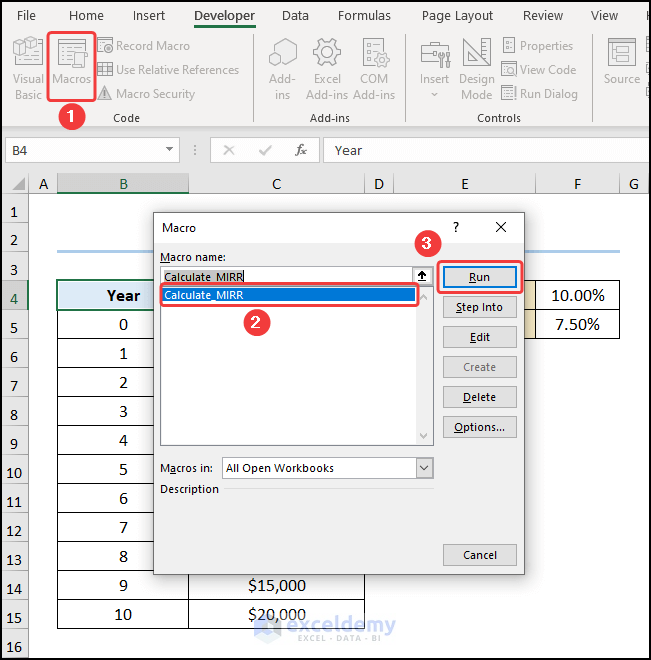651x660 pixels.
Task: Open control Properties
Action: 538,45
